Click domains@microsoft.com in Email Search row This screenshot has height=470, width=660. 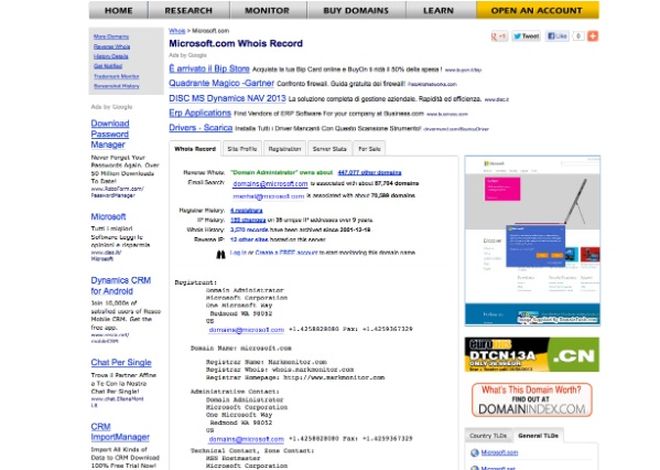tap(270, 184)
